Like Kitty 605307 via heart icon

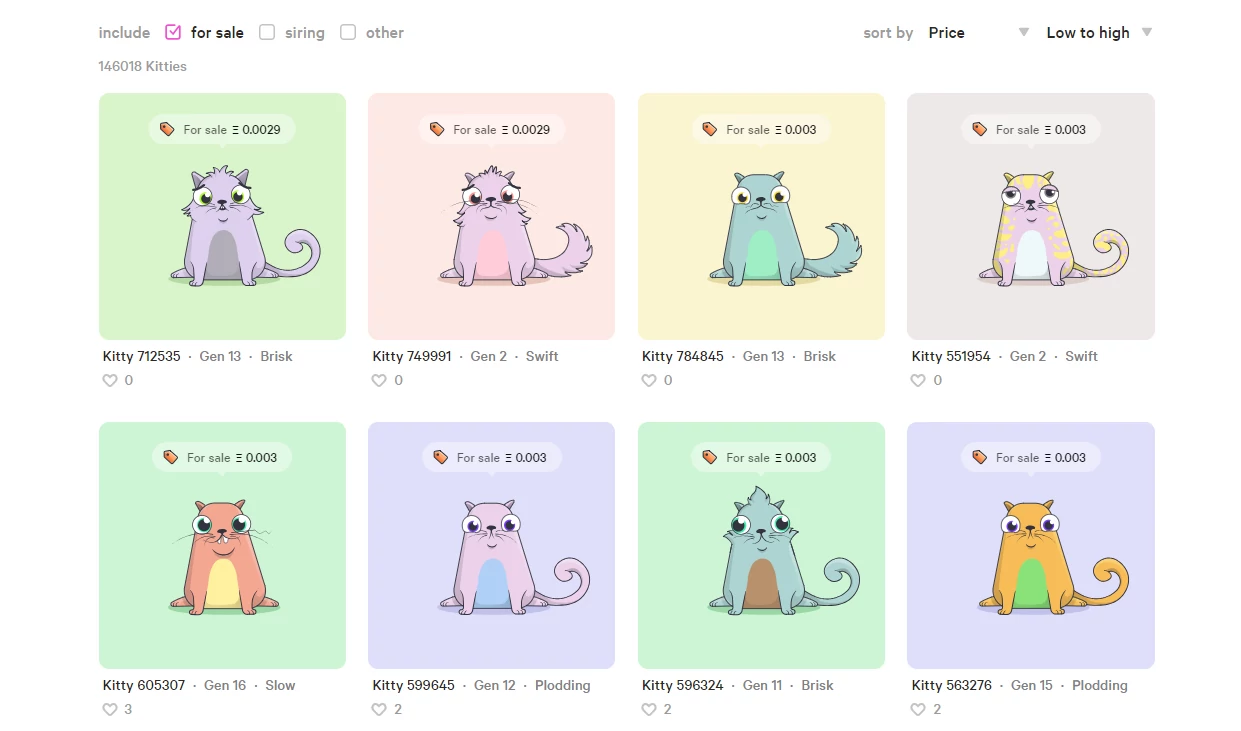(x=110, y=709)
